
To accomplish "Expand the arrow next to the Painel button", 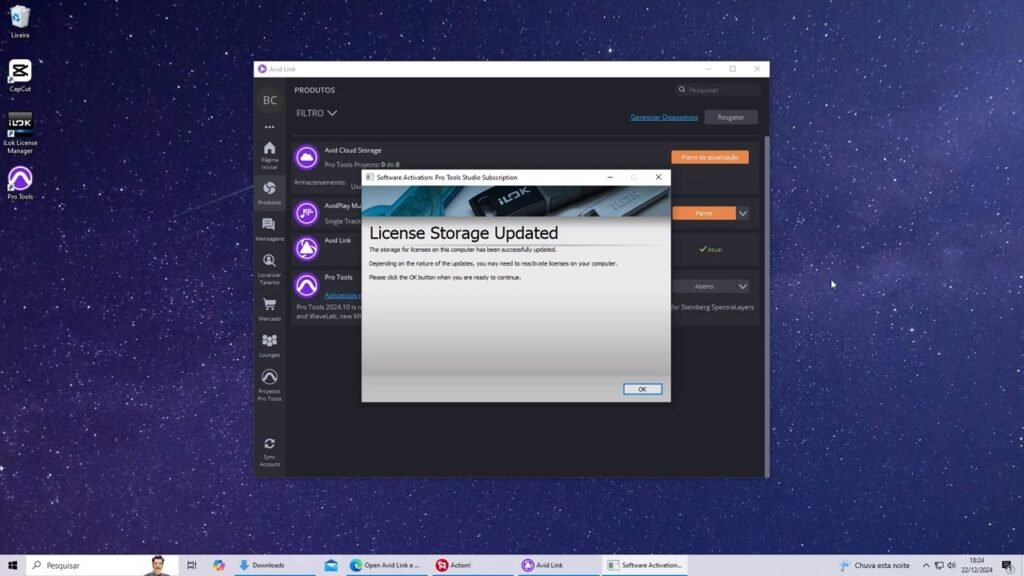I will (743, 214).
